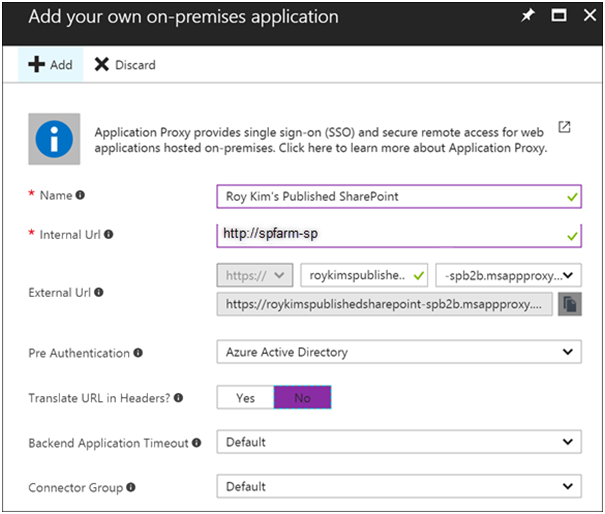Open the Pre Authentication dropdown
The width and height of the screenshot is (605, 514).
point(399,352)
